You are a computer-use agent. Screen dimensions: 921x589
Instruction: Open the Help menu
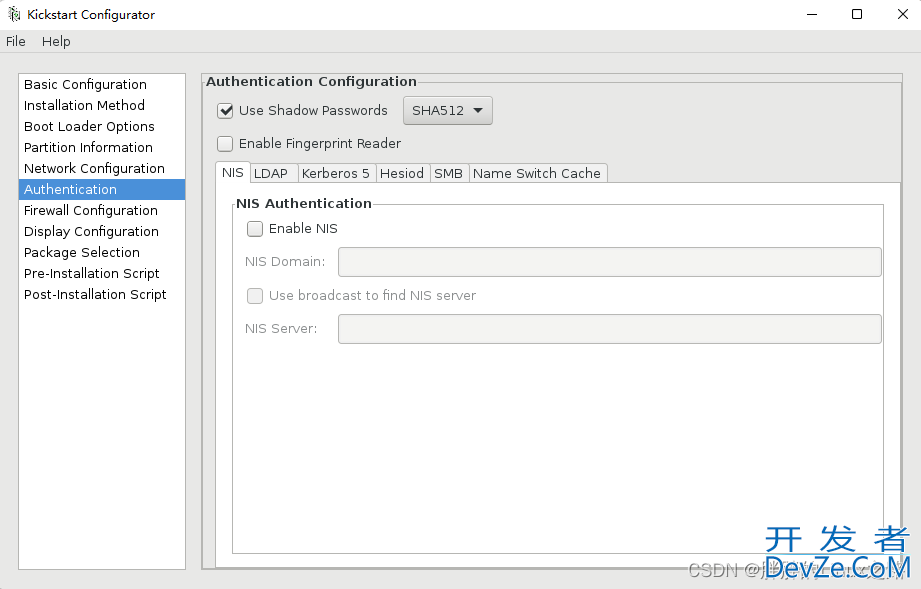pos(56,42)
